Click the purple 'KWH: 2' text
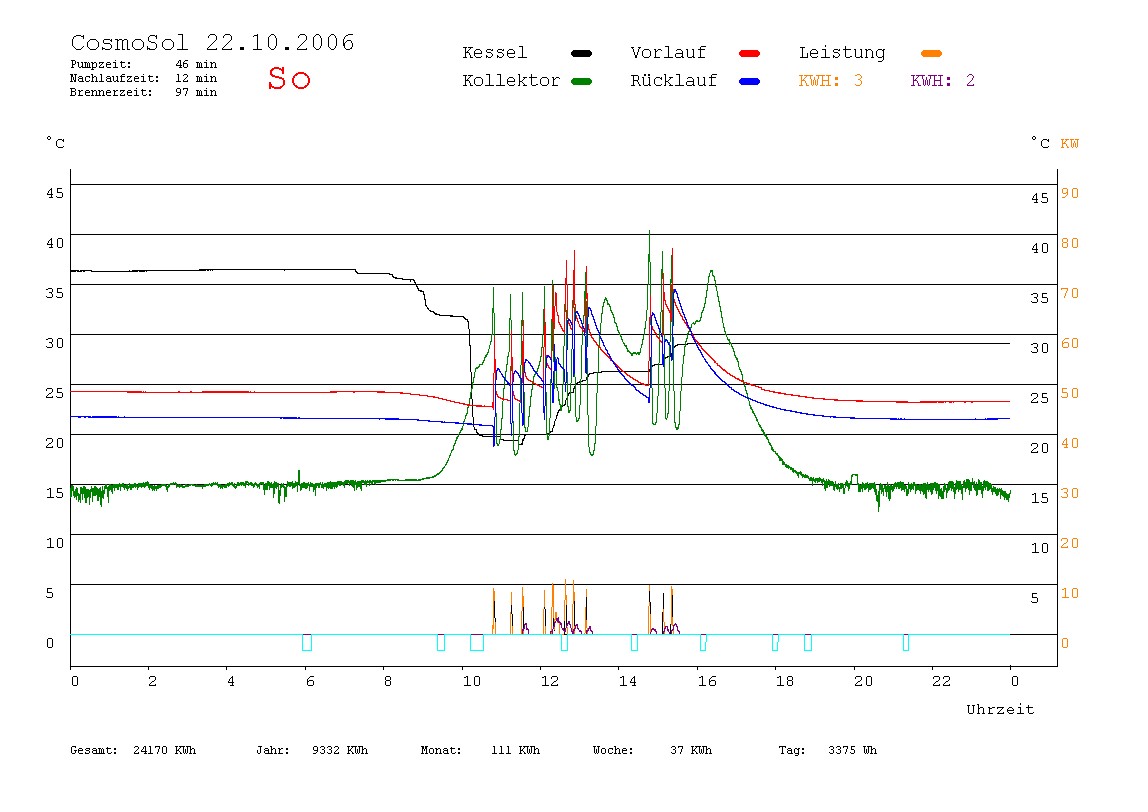 (x=943, y=81)
